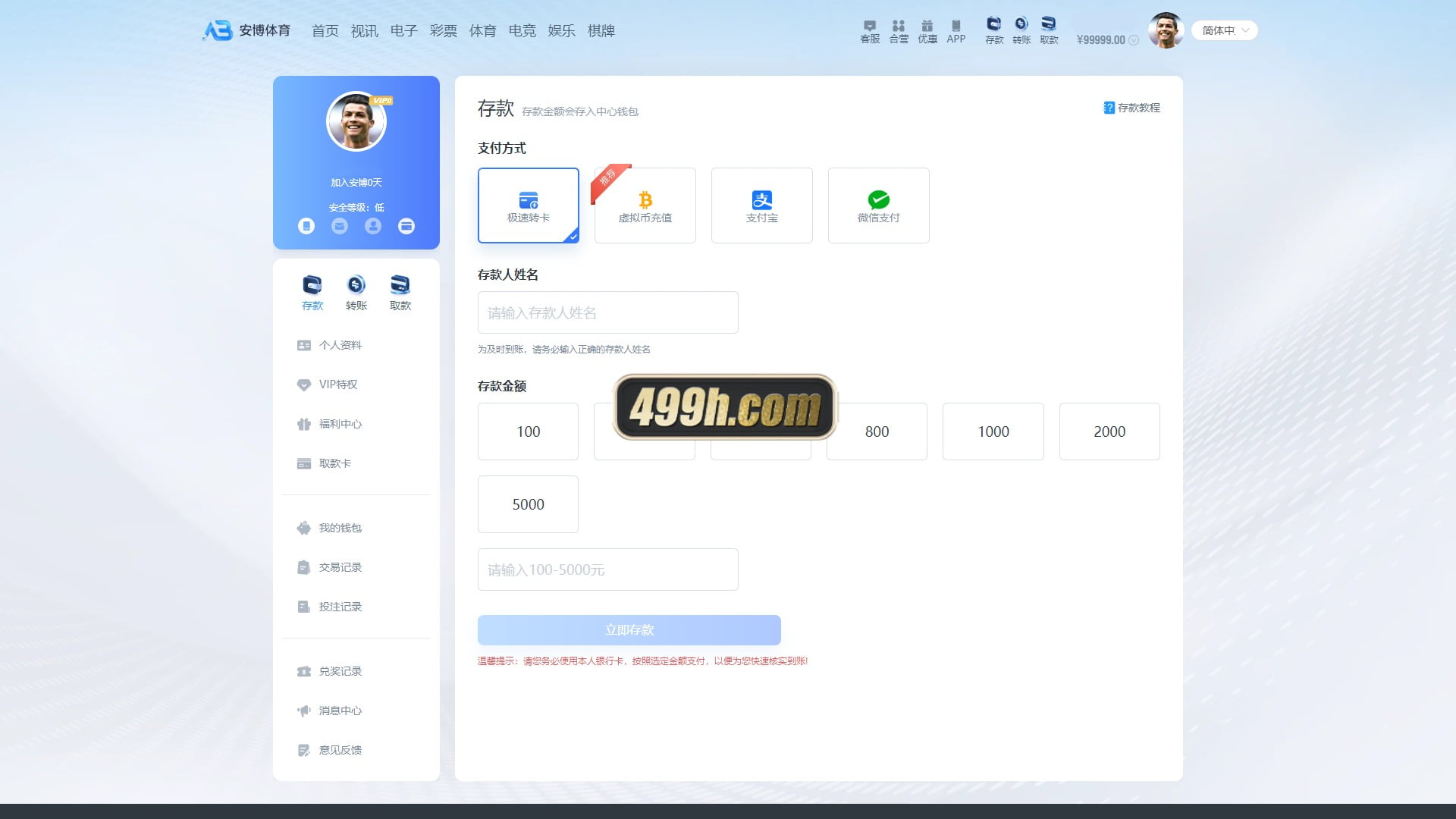Open the 彩票 lottery menu
1456x819 pixels.
(444, 31)
